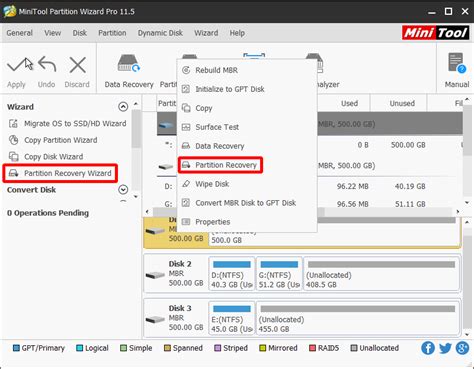This screenshot has width=474, height=369.
Task: Open the View menu
Action: [x=53, y=33]
